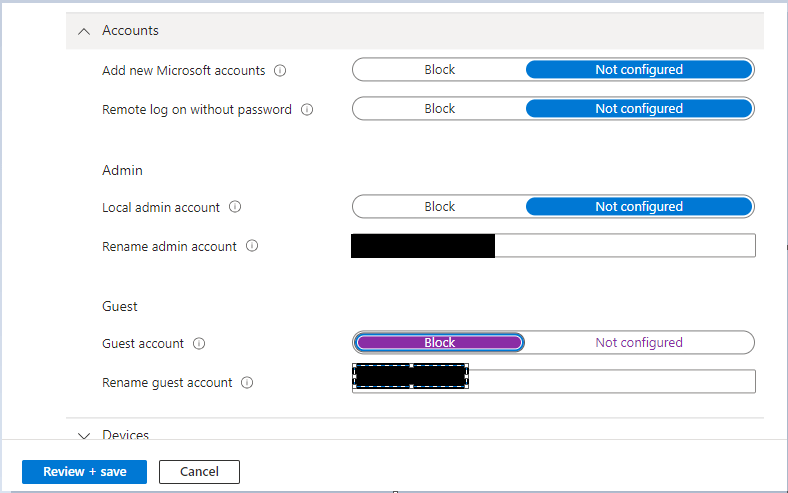Click info icon next to Guest account
The image size is (788, 493).
(199, 344)
